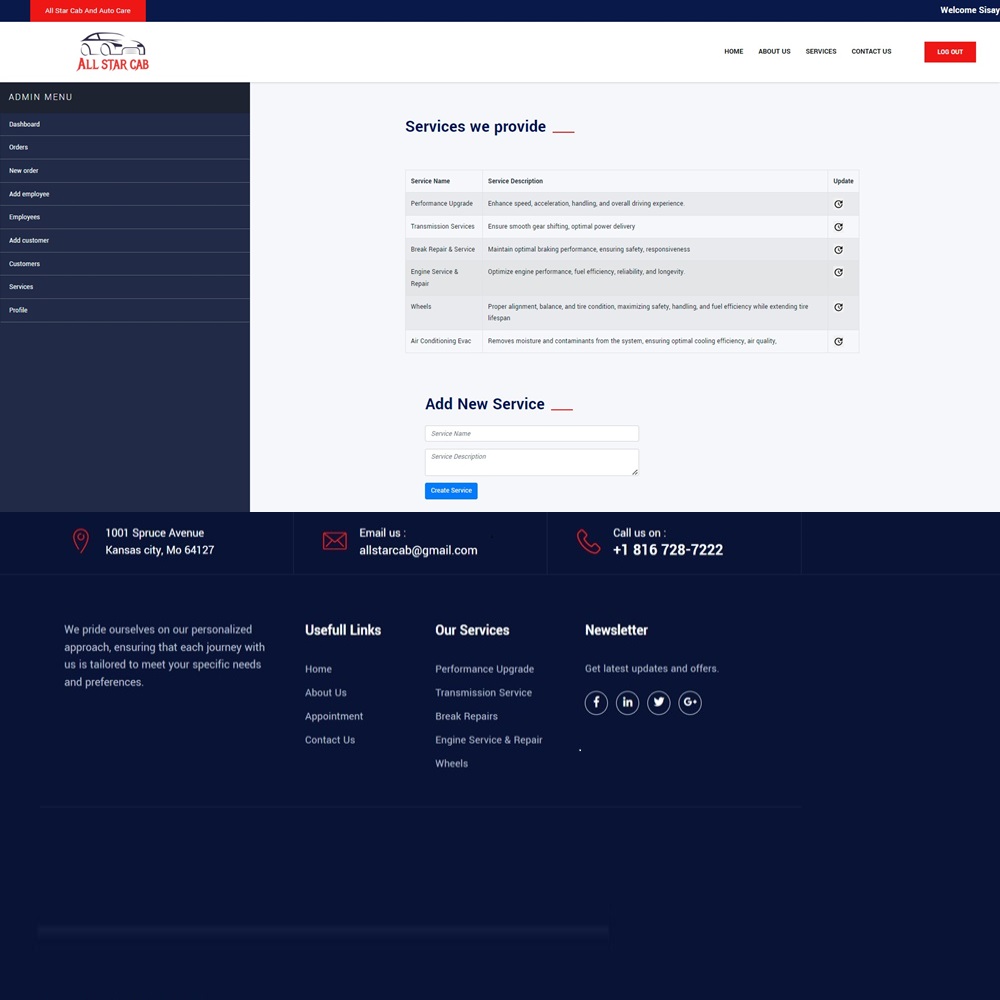Open Dashboard in the admin menu
1000x1000 pixels.
point(25,124)
